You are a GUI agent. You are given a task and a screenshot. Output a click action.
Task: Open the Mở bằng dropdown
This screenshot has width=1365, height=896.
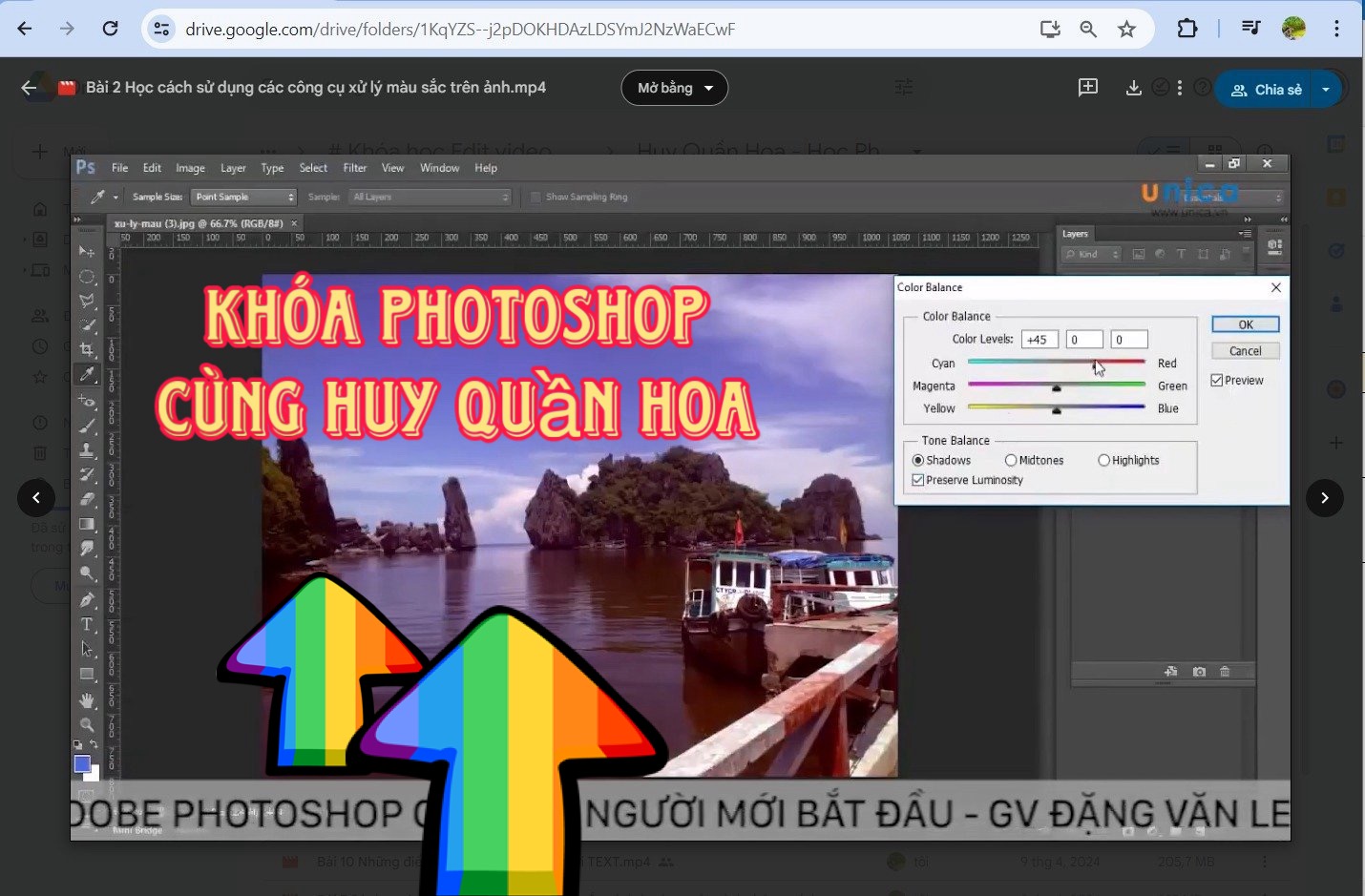coord(675,88)
